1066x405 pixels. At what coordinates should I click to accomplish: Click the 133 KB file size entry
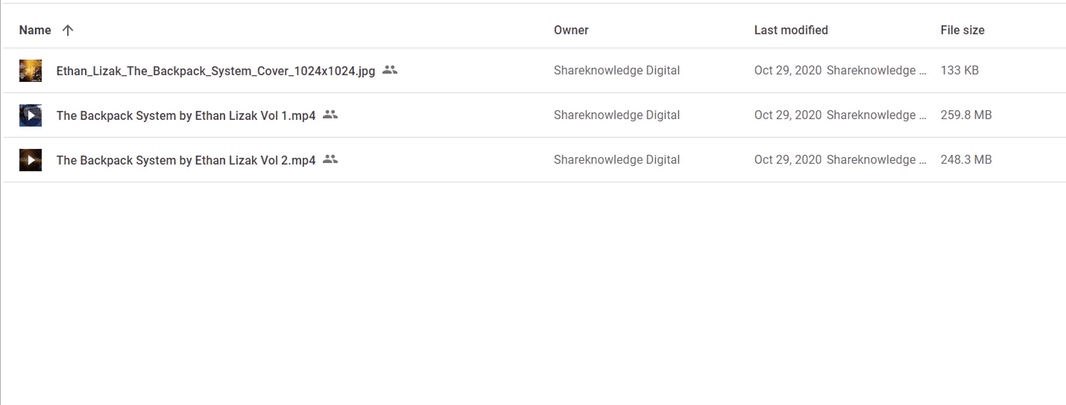point(959,70)
